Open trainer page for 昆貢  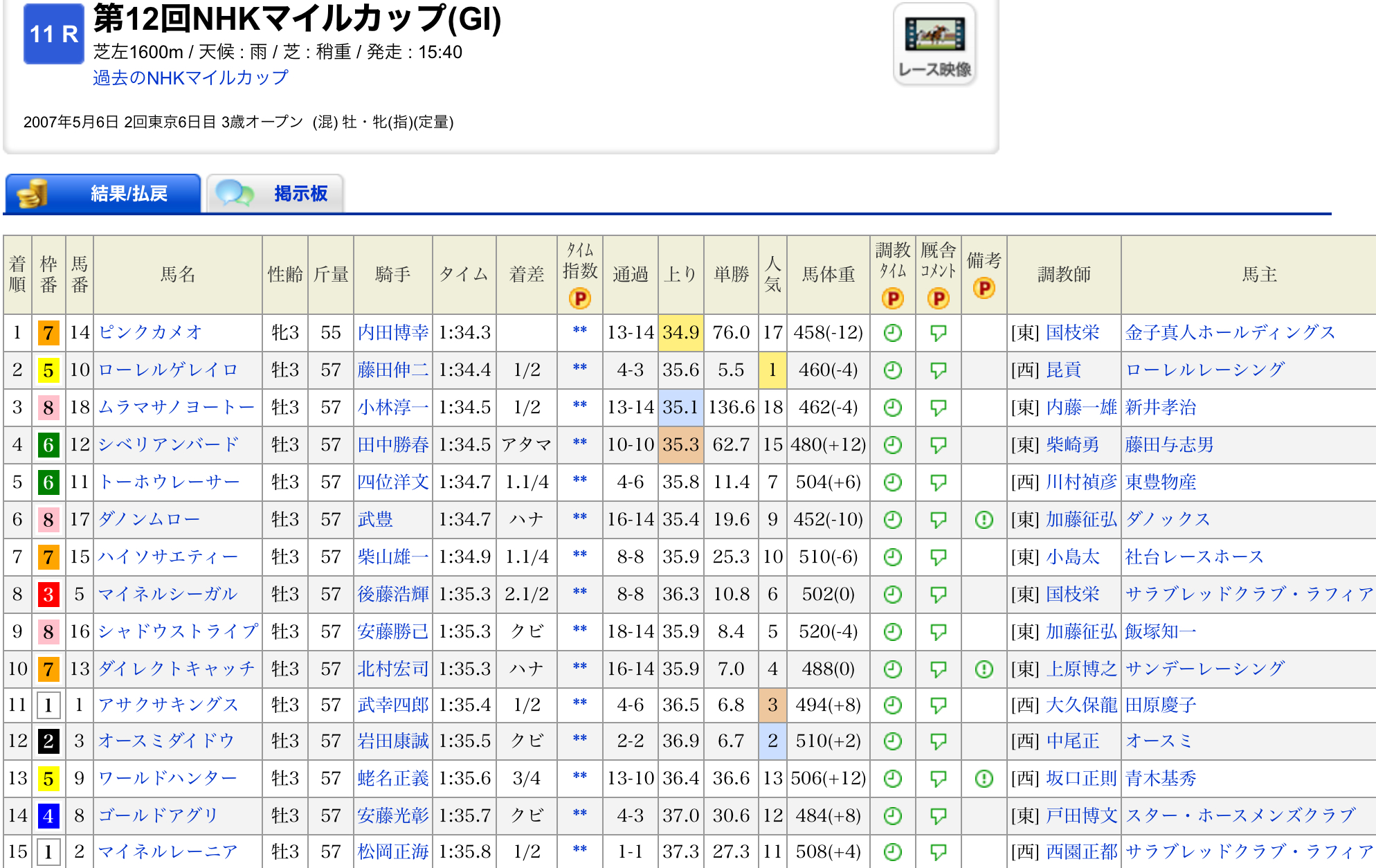tap(1063, 370)
